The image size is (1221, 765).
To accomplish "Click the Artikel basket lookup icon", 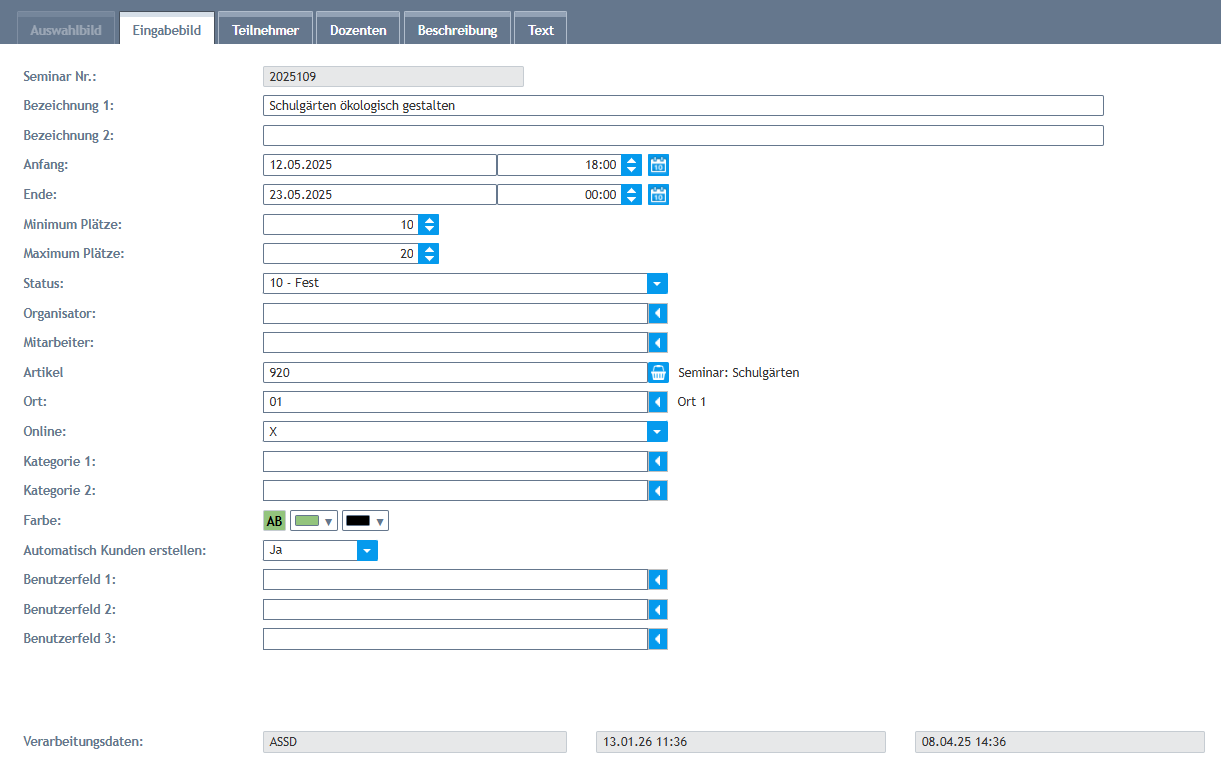I will [658, 373].
